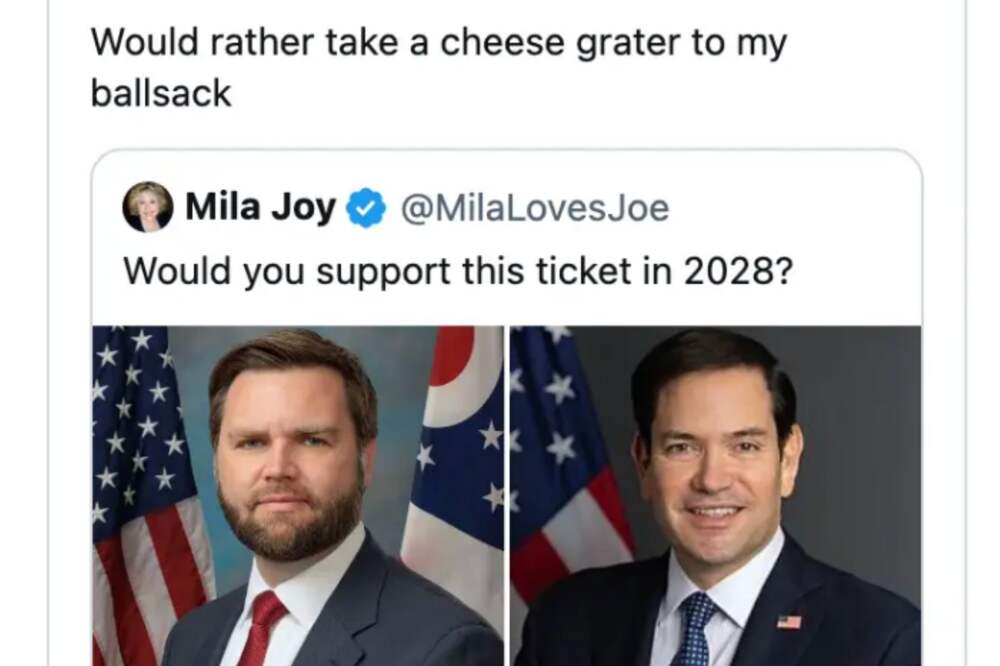Click the blue dotted tie in right photo
This screenshot has width=1000, height=666.
coord(694,629)
